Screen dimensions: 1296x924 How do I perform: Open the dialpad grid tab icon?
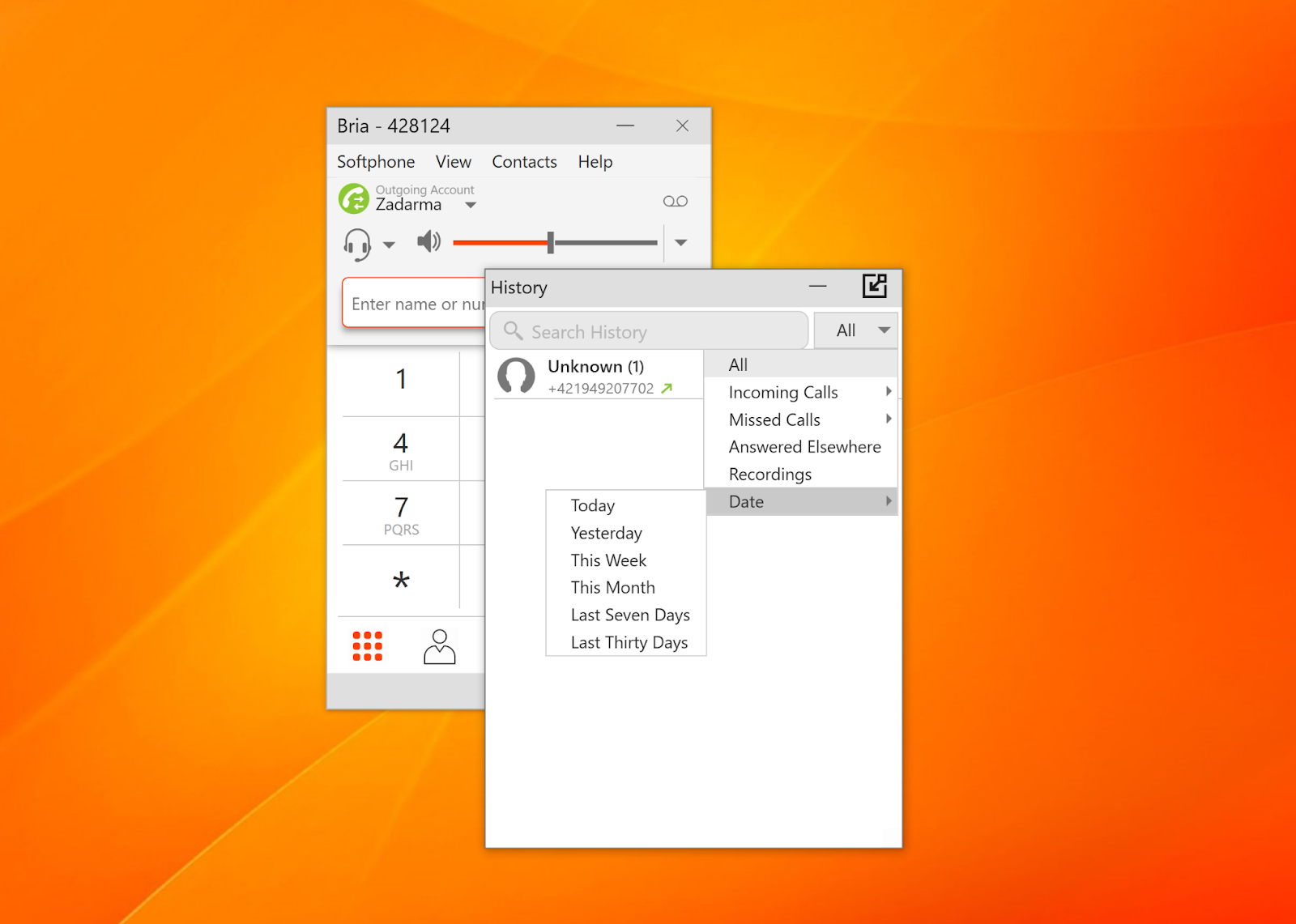click(x=367, y=646)
